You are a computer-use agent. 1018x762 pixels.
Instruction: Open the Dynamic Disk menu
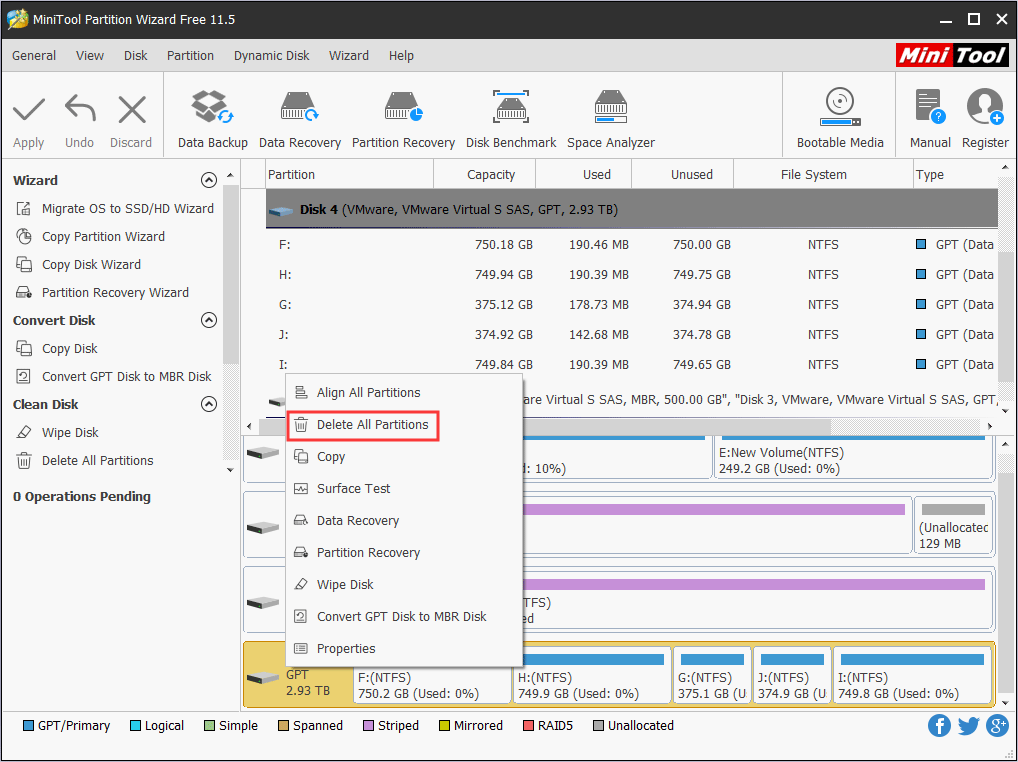[271, 56]
